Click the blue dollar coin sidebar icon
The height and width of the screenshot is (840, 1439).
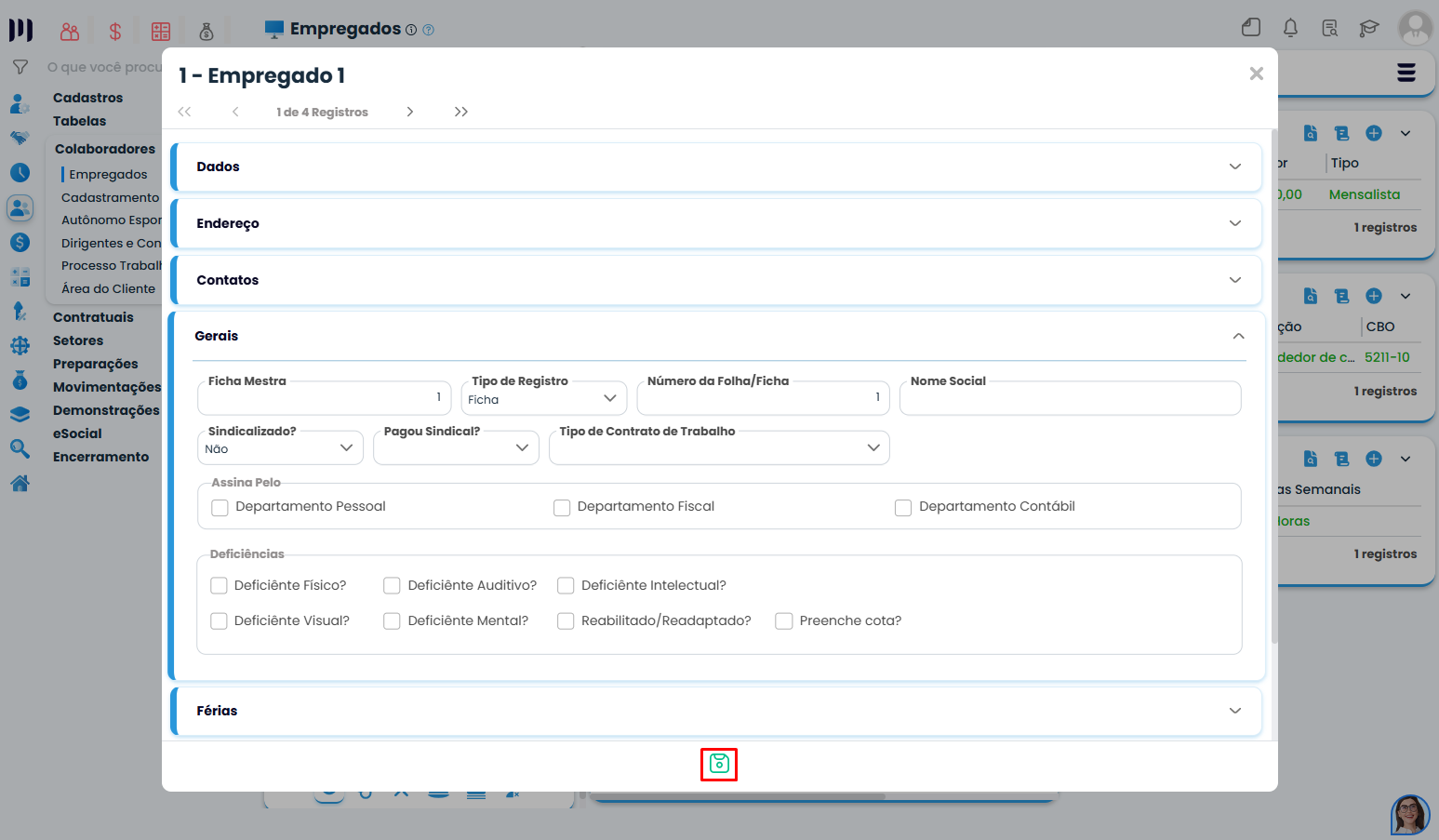point(20,242)
